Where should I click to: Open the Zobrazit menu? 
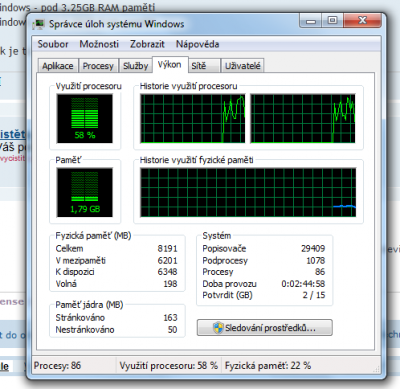(147, 44)
